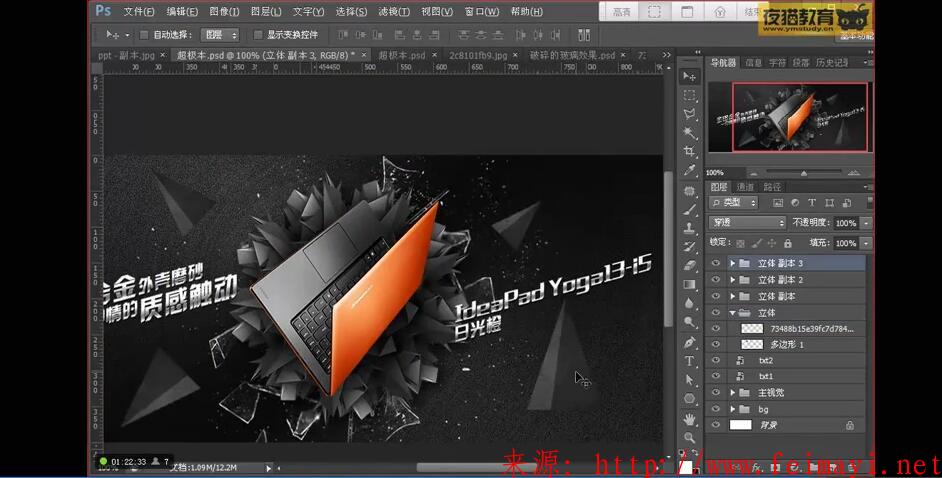942x478 pixels.
Task: Select the Gradient tool
Action: coord(689,284)
